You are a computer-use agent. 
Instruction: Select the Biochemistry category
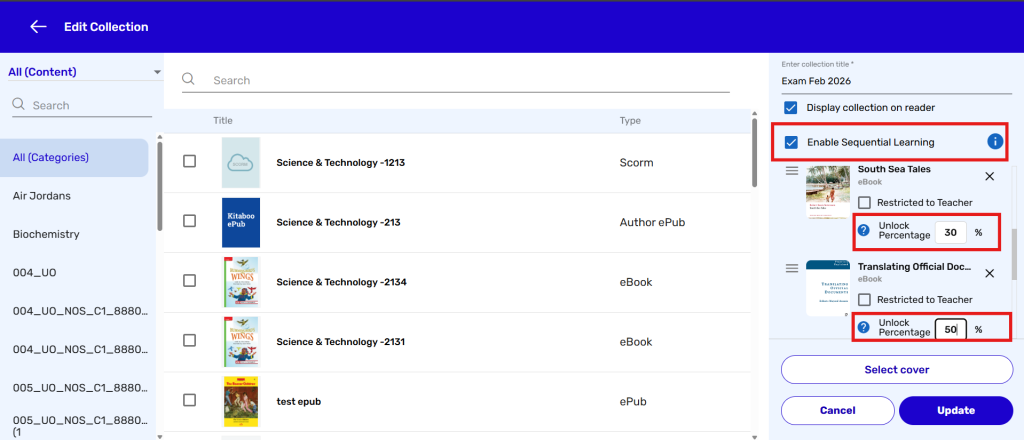point(46,234)
